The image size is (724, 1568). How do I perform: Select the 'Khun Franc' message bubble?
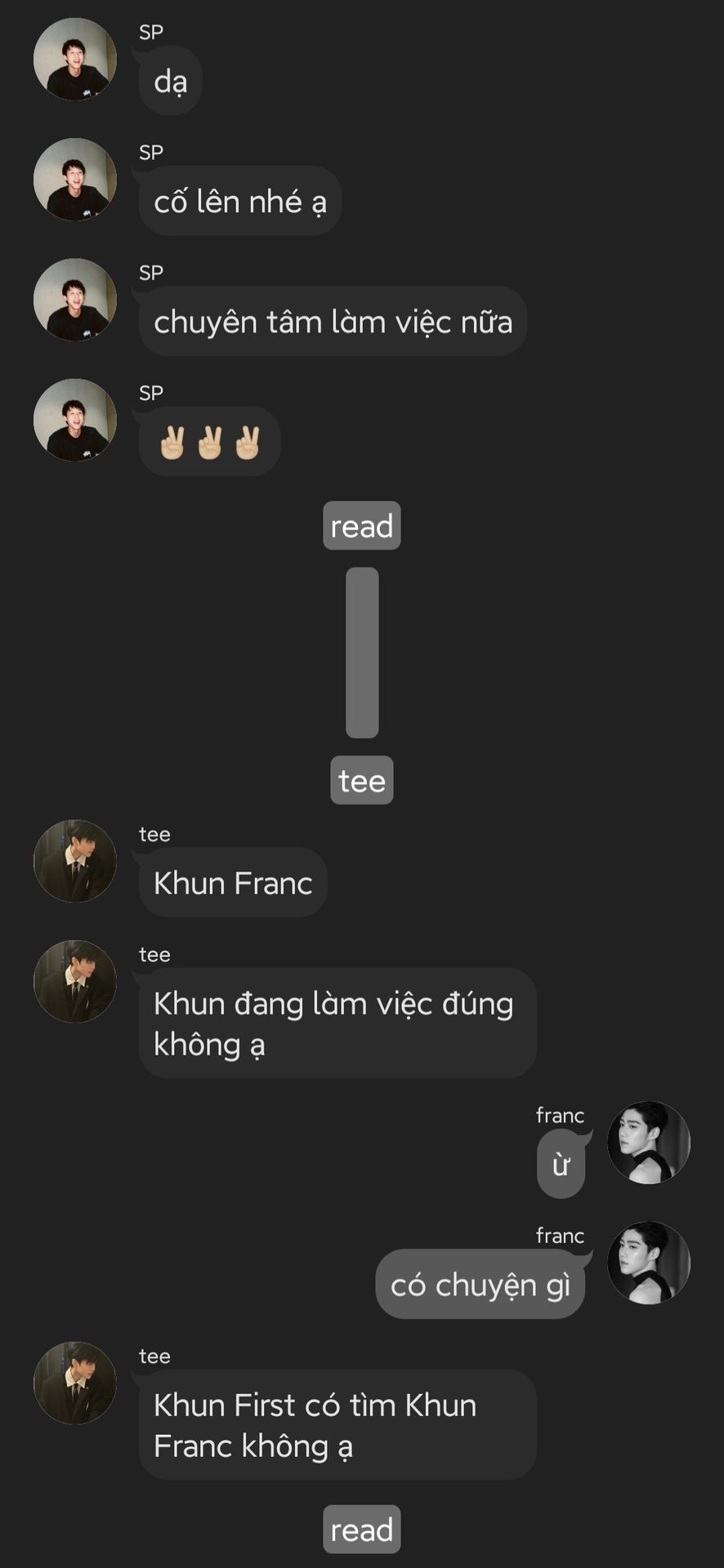tap(233, 883)
